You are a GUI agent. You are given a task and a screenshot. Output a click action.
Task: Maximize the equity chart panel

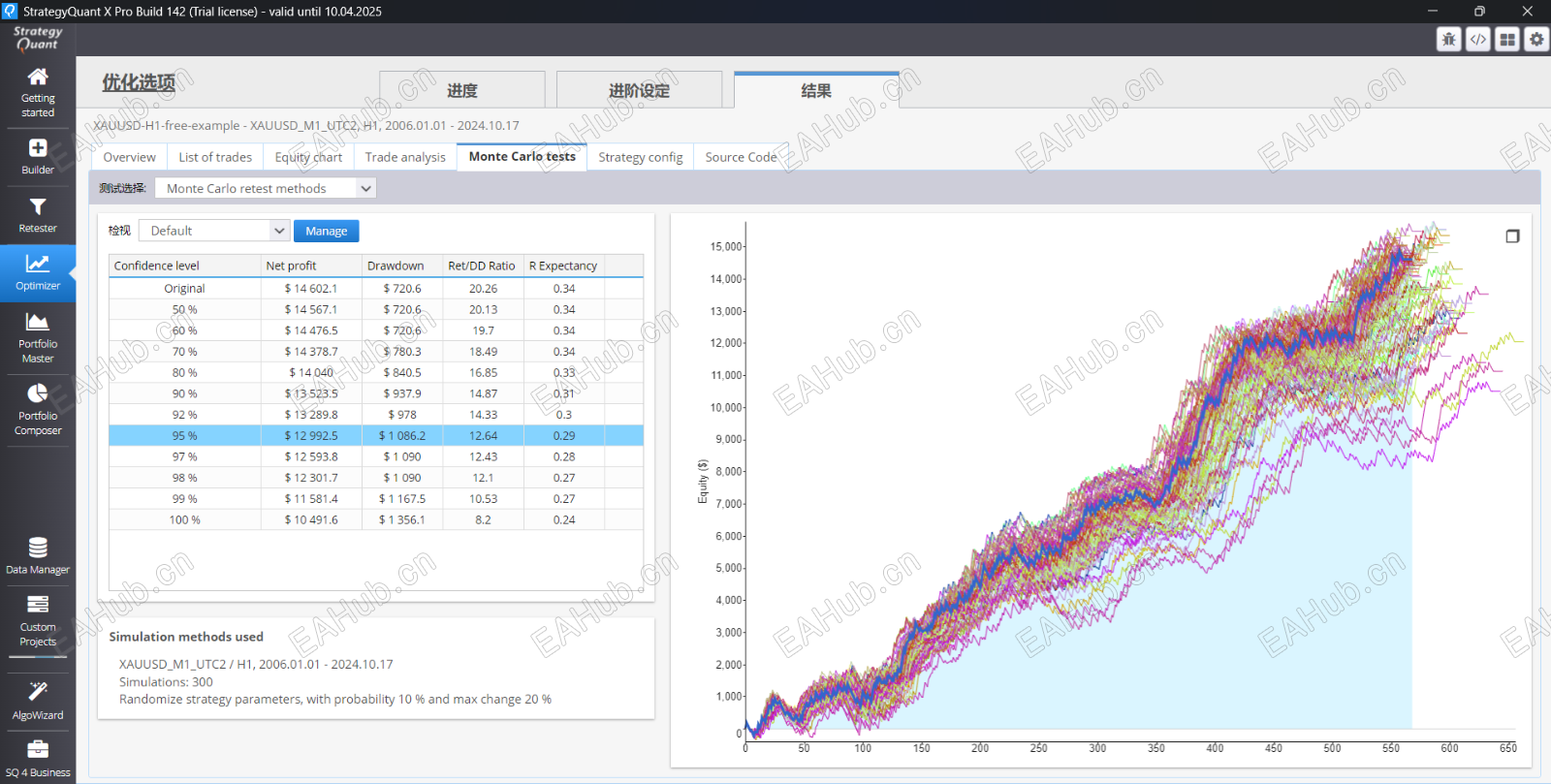1512,236
